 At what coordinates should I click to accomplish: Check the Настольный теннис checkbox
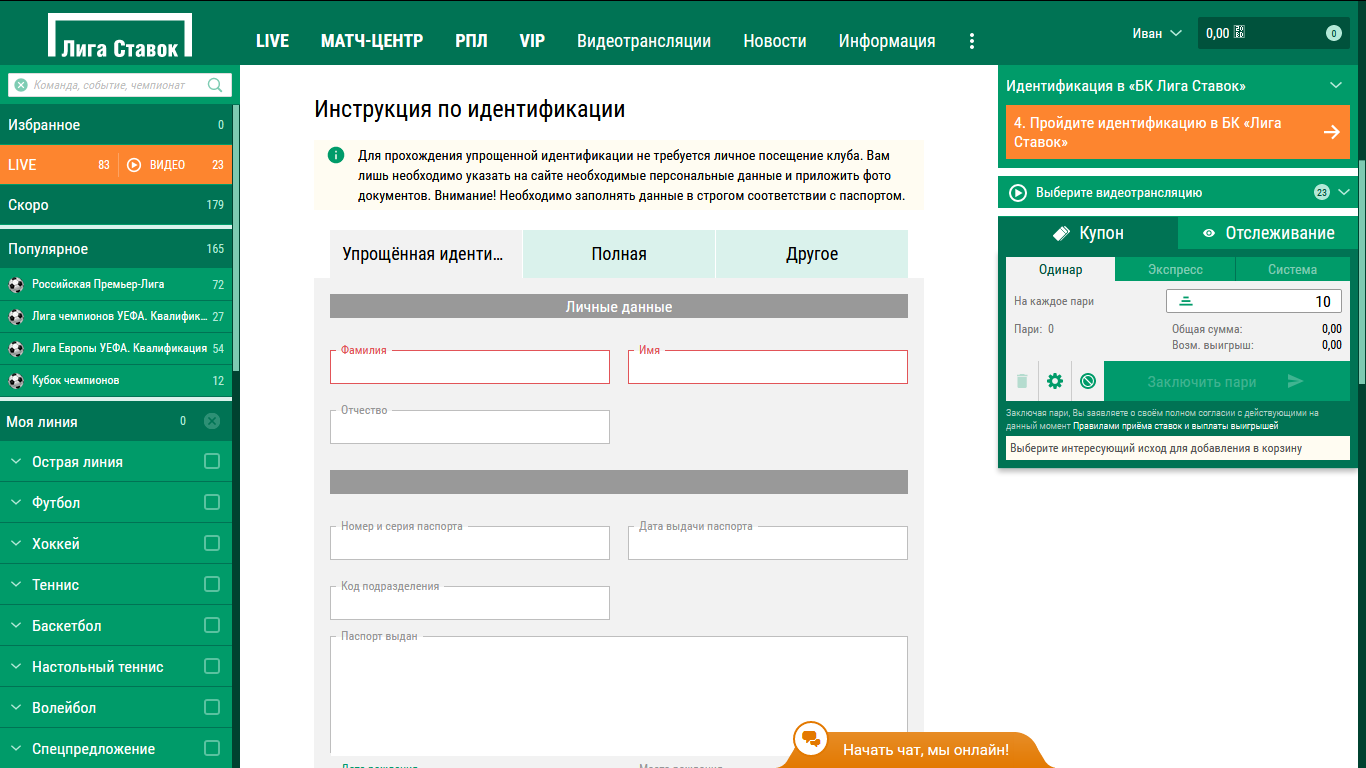212,666
